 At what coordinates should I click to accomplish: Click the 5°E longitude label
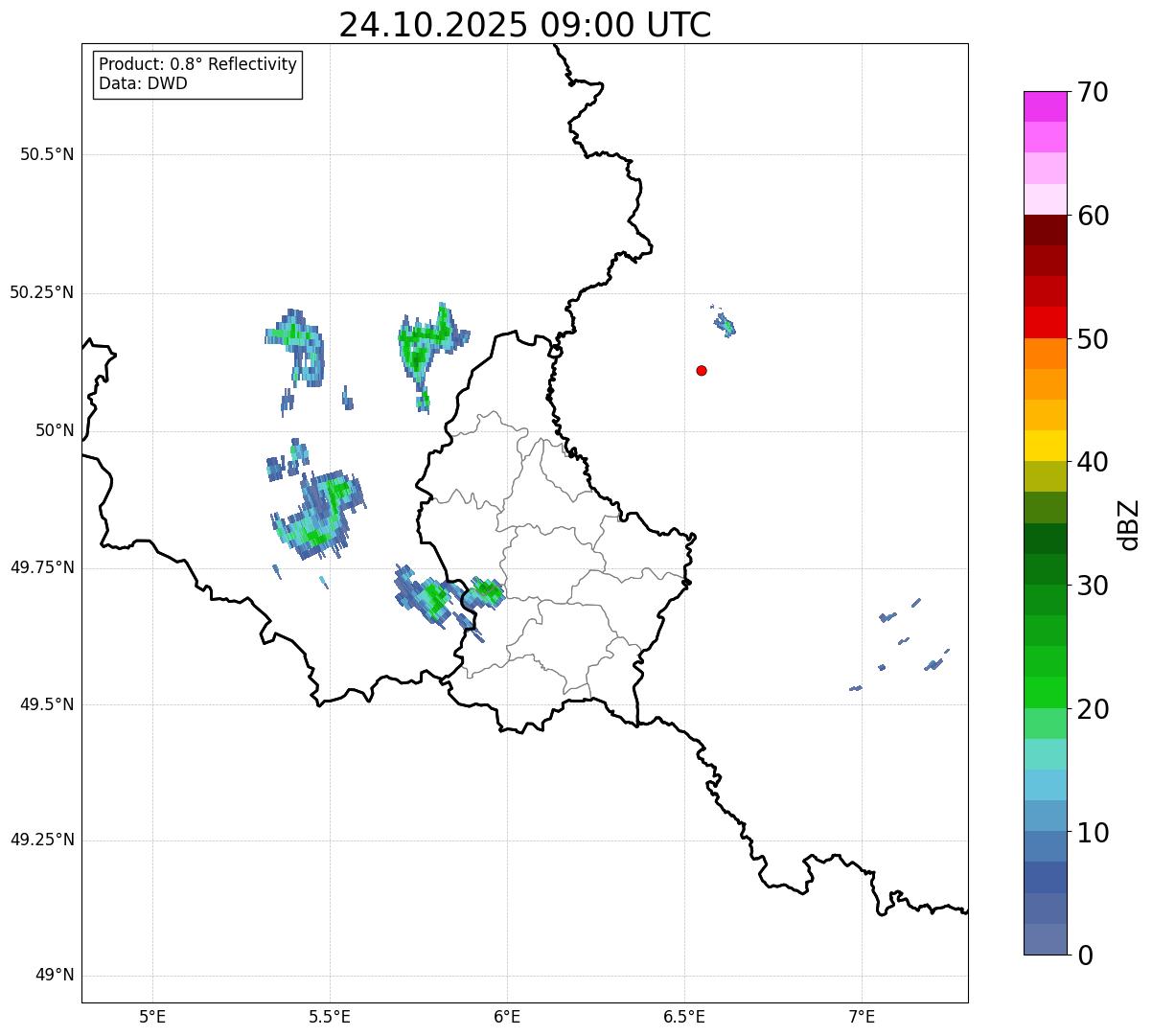(x=152, y=1017)
